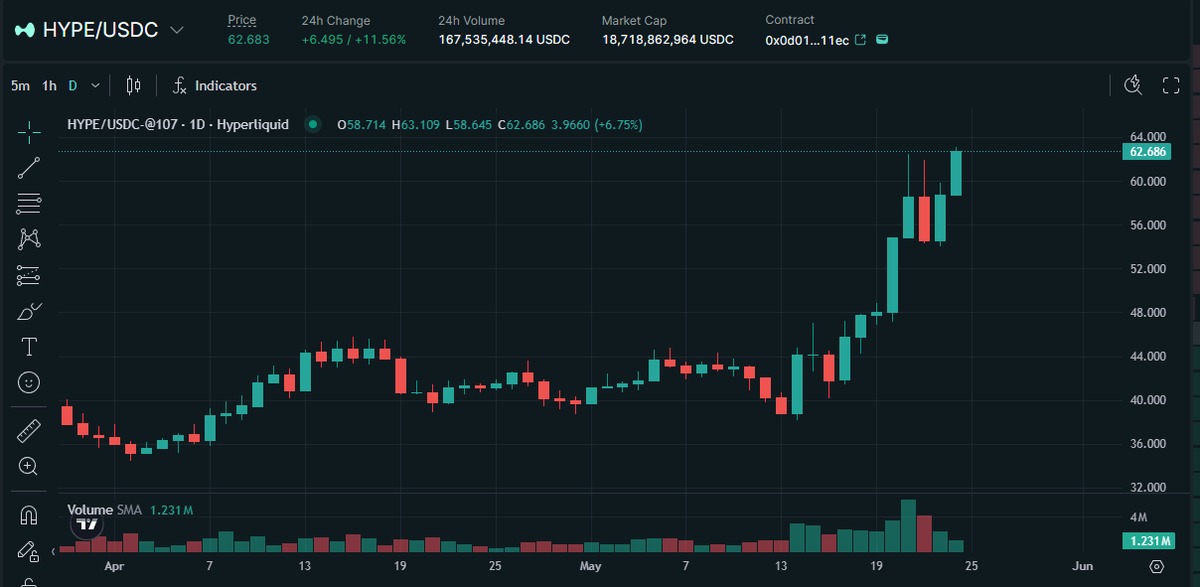Click the O58.714 open value in legend
1200x587 pixels.
click(362, 125)
